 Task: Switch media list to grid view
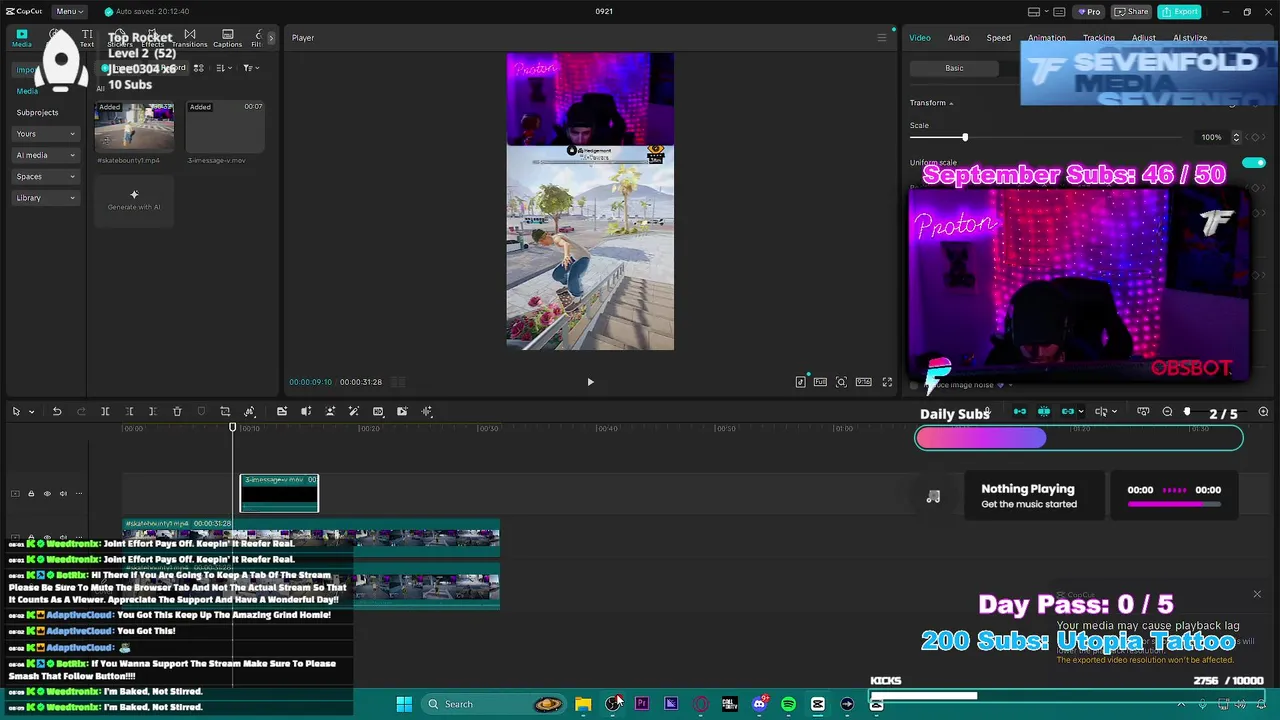198,68
